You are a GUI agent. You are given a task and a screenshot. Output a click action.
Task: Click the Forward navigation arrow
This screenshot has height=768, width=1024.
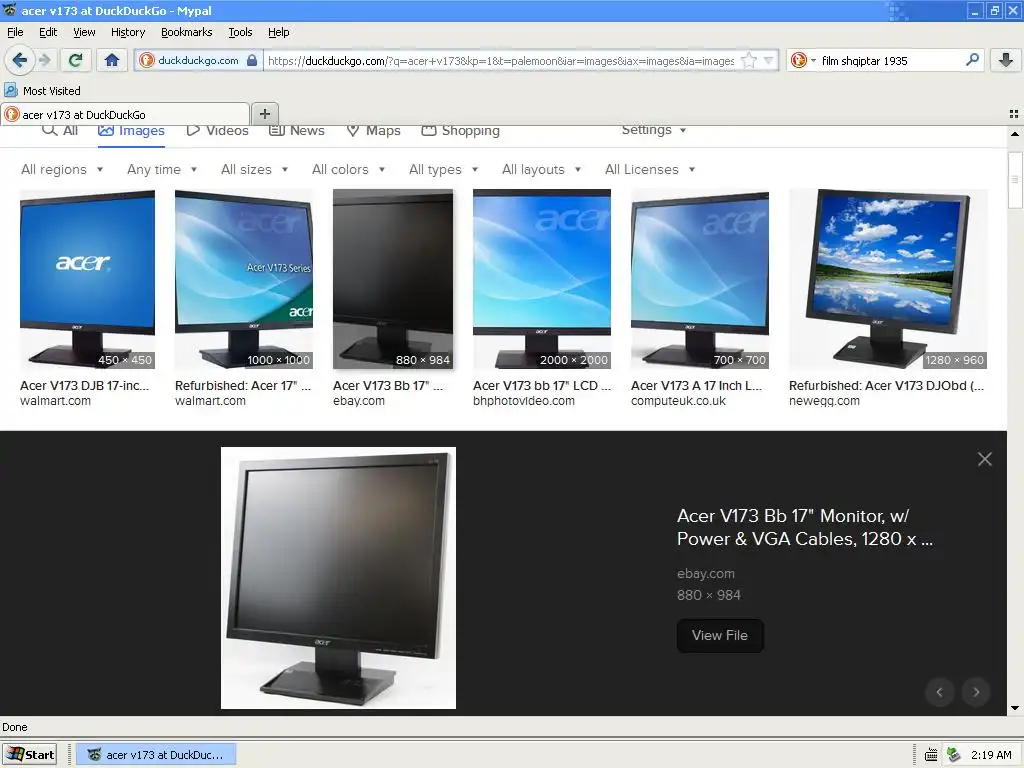click(45, 60)
